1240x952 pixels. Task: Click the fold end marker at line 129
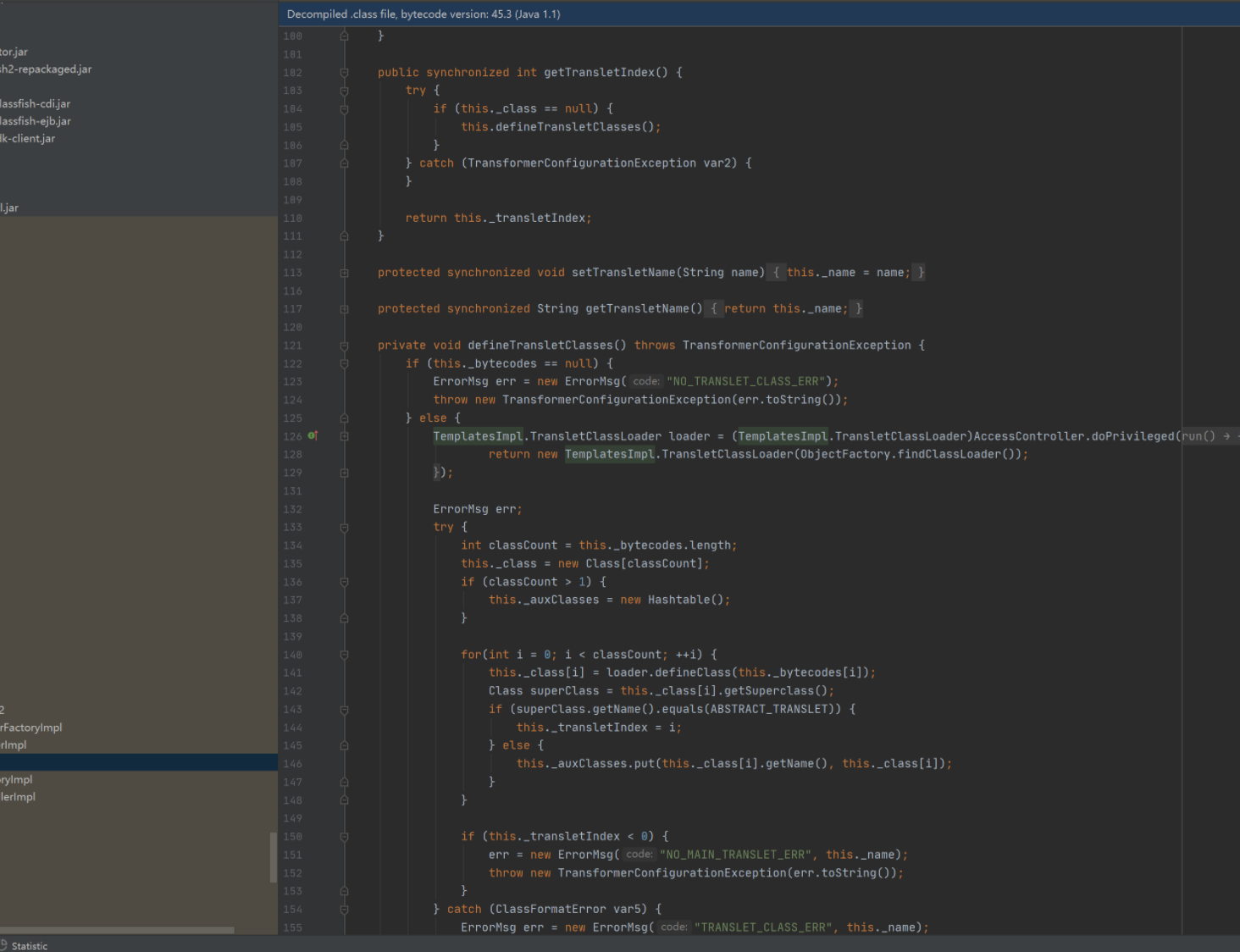(344, 473)
